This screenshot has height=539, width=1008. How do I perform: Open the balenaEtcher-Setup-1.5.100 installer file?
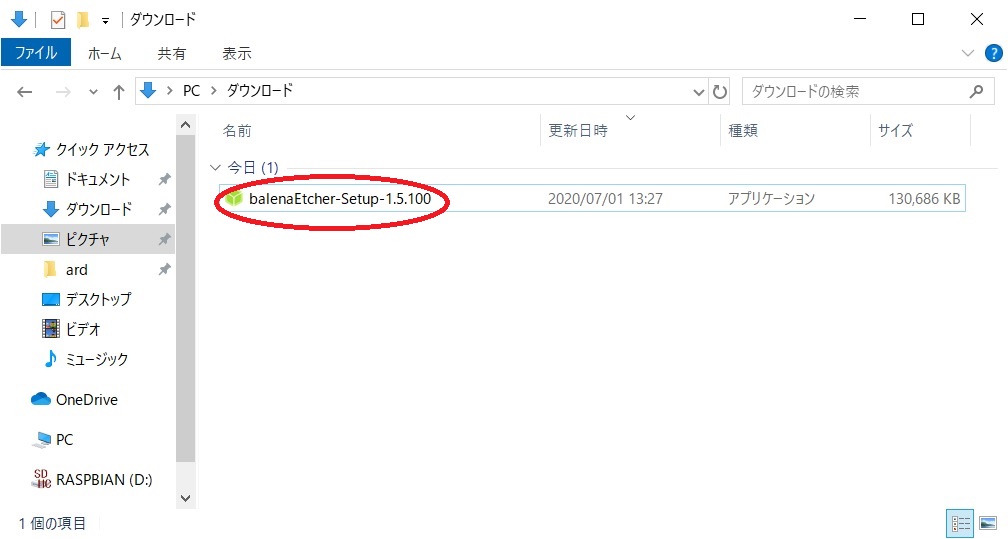[x=339, y=199]
